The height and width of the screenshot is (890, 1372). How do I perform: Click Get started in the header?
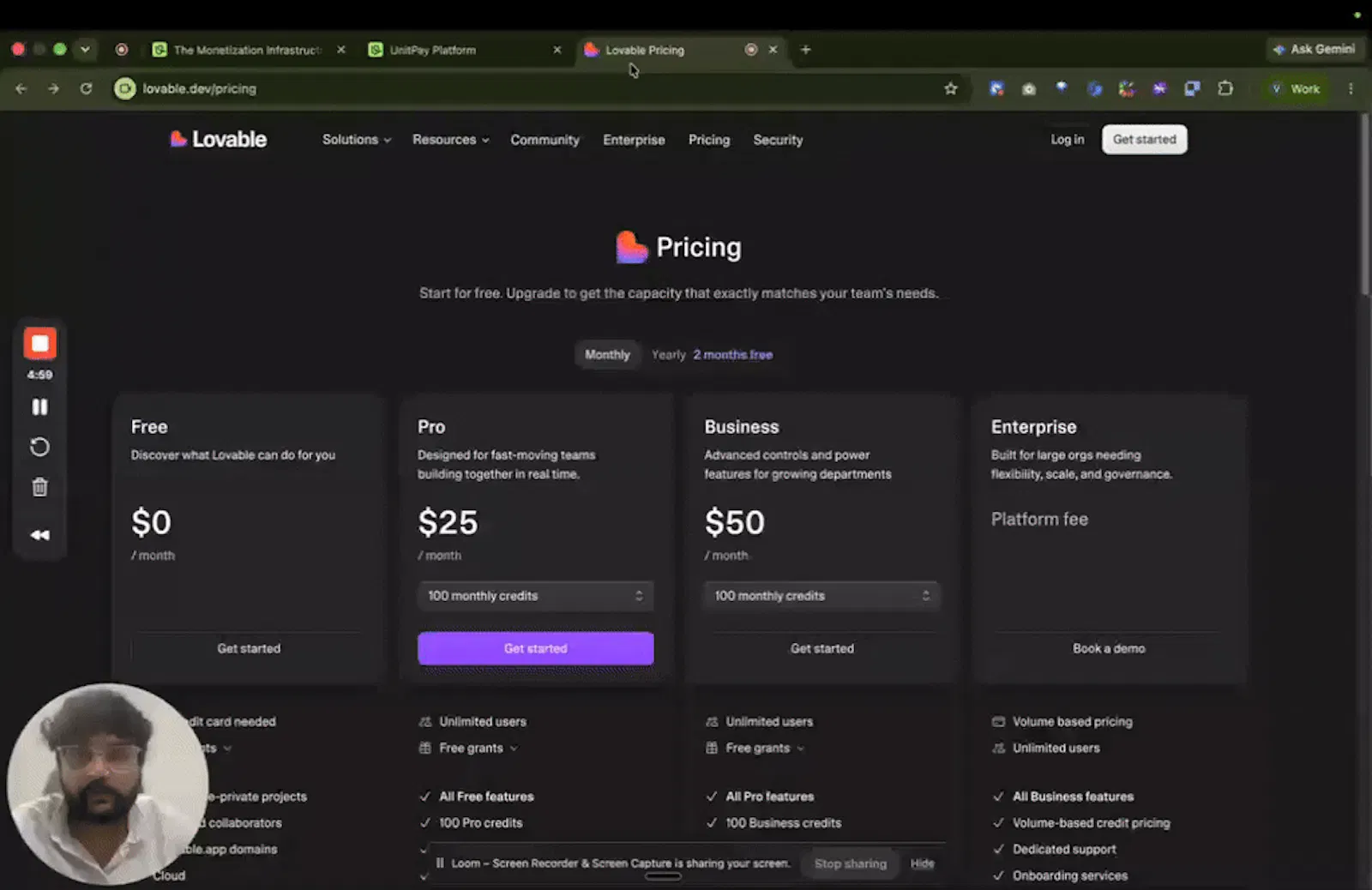tap(1144, 140)
